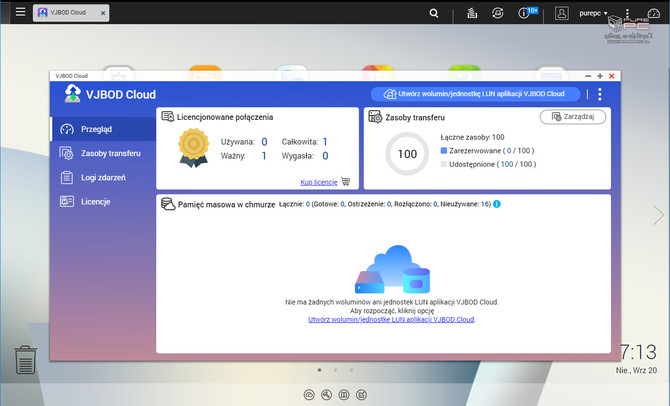Select first desktop page dot
This screenshot has width=670, height=406.
320,370
